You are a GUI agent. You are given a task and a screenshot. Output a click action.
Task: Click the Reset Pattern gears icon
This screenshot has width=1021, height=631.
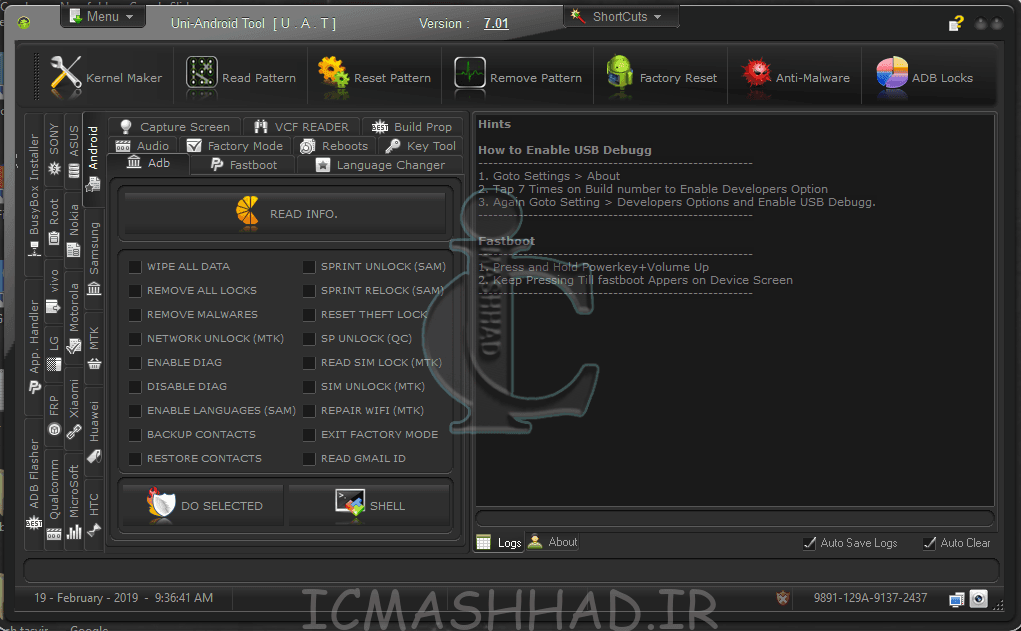pos(333,73)
